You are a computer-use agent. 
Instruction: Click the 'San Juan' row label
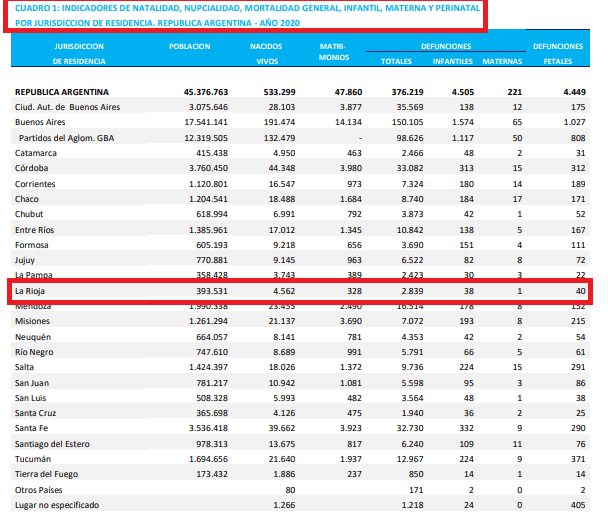tap(32, 383)
